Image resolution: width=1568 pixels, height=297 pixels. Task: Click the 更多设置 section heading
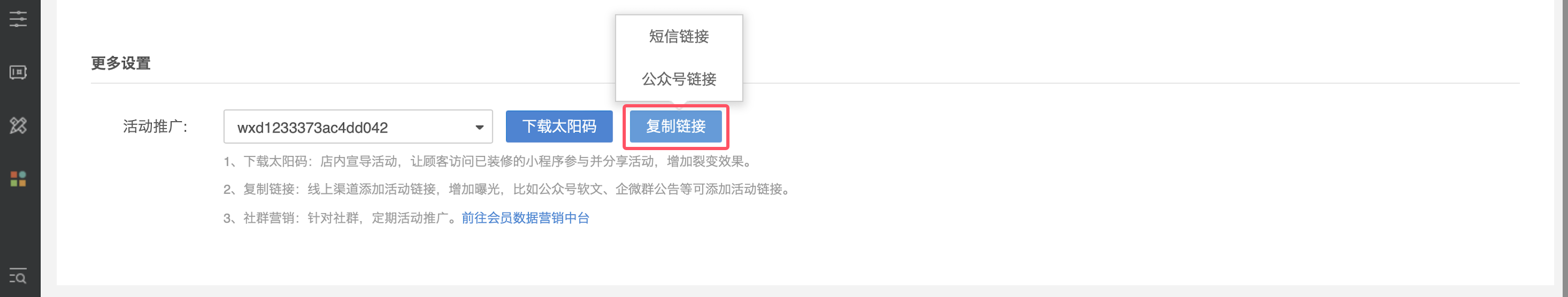click(121, 63)
